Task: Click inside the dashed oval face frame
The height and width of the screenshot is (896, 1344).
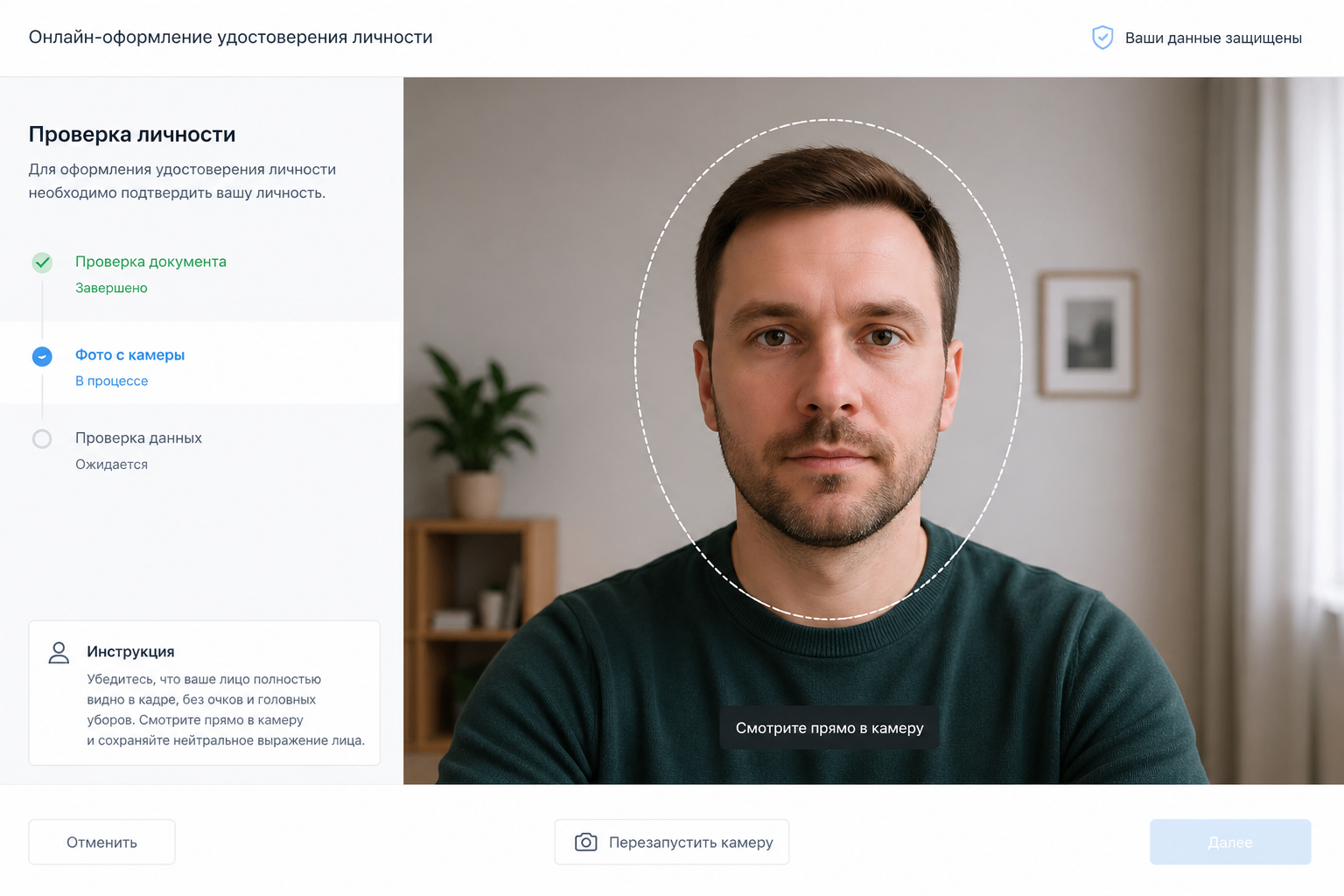Action: [828, 367]
